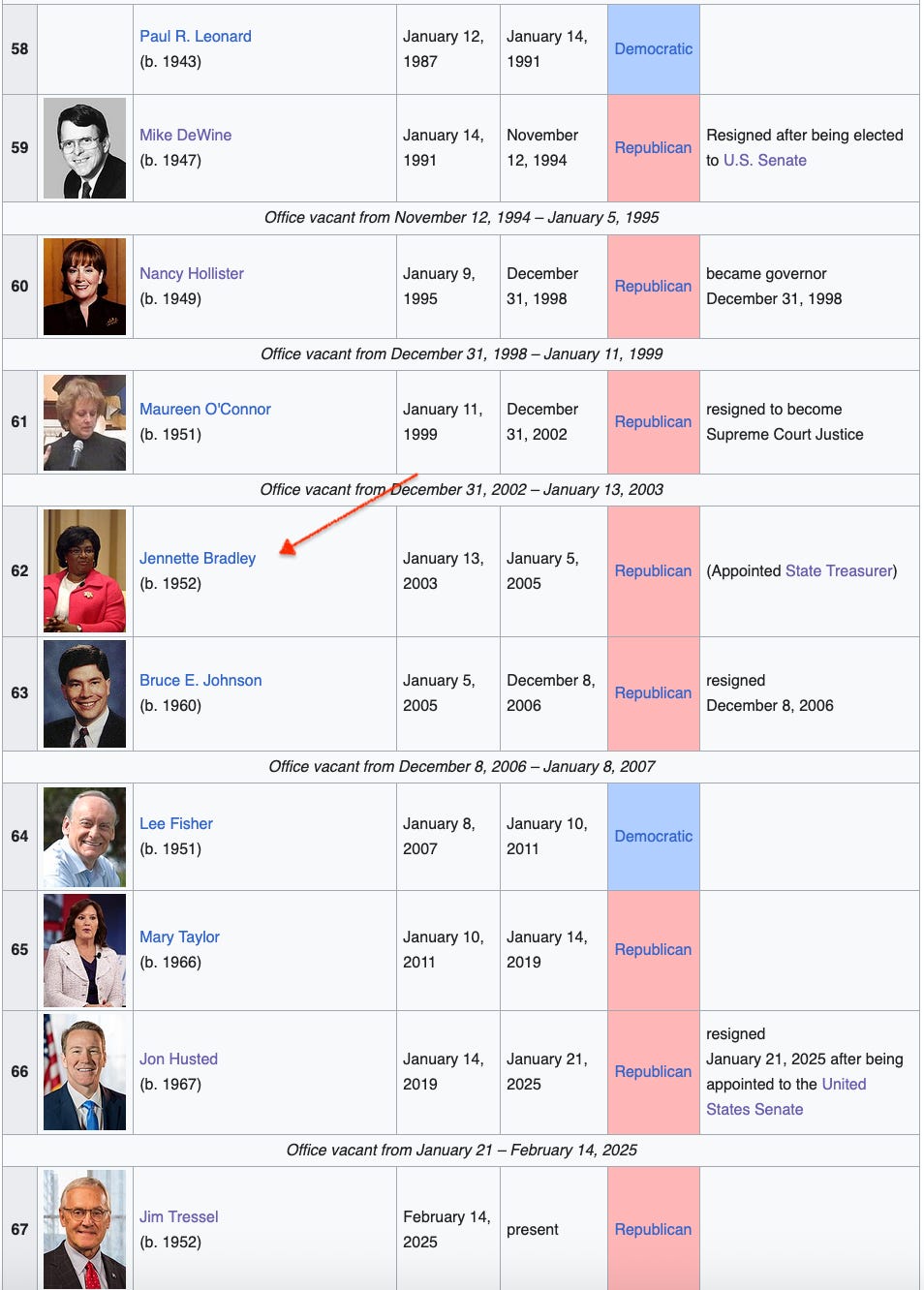View Maureen O'Connor photo

click(84, 422)
